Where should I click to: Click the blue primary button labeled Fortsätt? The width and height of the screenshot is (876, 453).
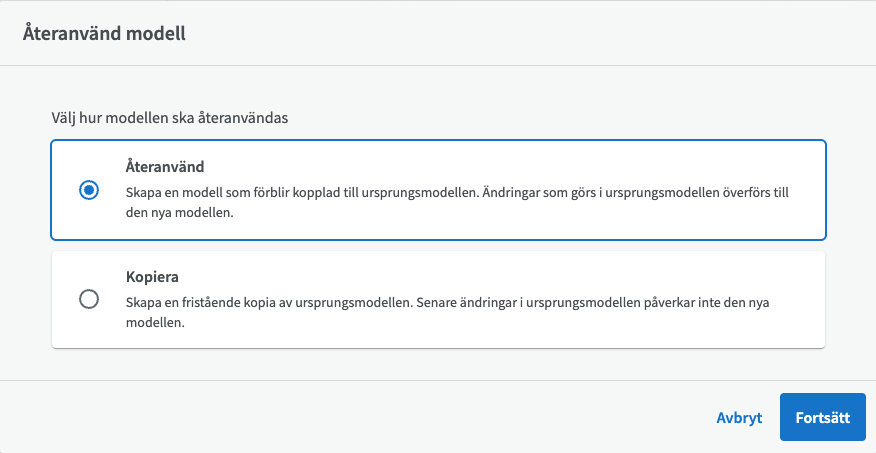822,417
